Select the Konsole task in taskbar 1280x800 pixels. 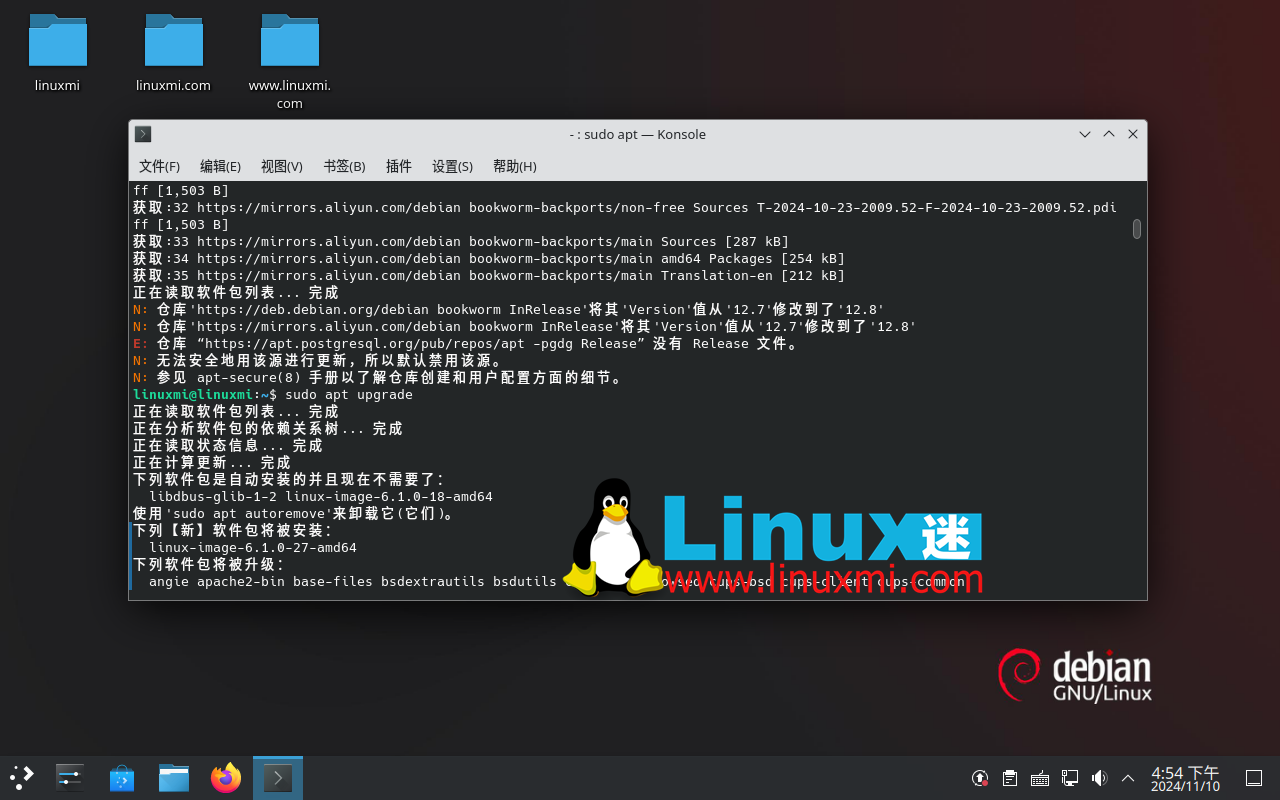tap(278, 777)
